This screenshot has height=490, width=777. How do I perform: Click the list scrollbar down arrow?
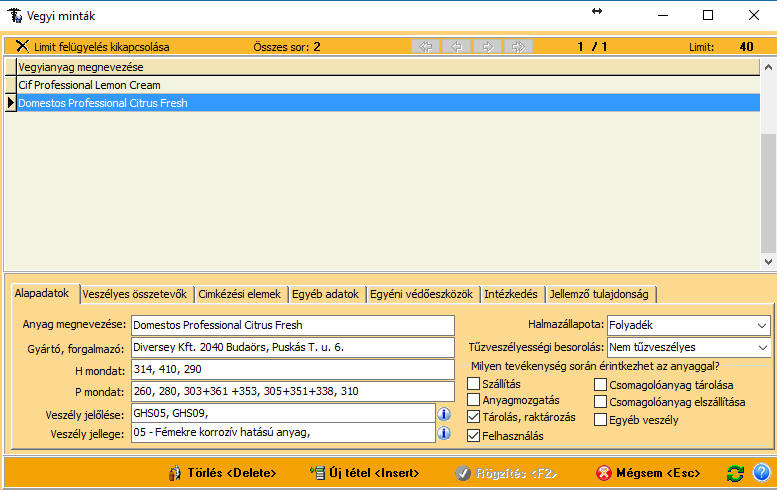768,262
